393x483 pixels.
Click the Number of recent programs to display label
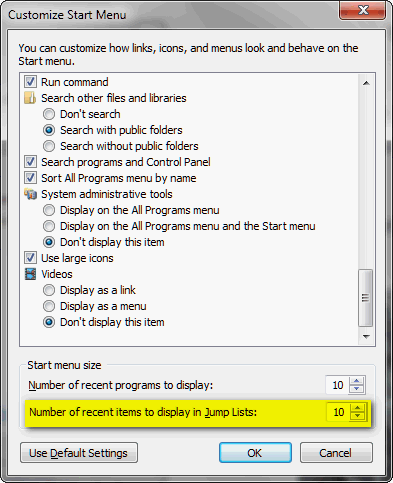[121, 385]
